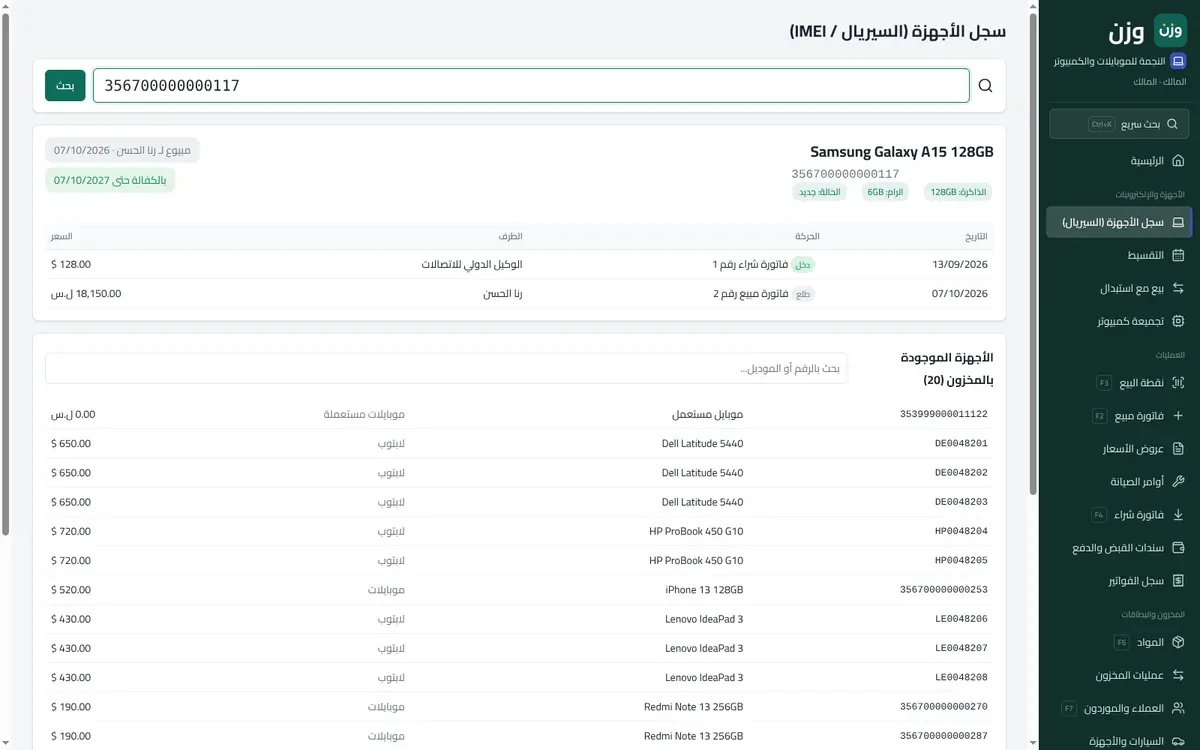Image resolution: width=1200 pixels, height=750 pixels.
Task: Go to العملاء والموردون in the sidebar
Action: [x=1119, y=708]
